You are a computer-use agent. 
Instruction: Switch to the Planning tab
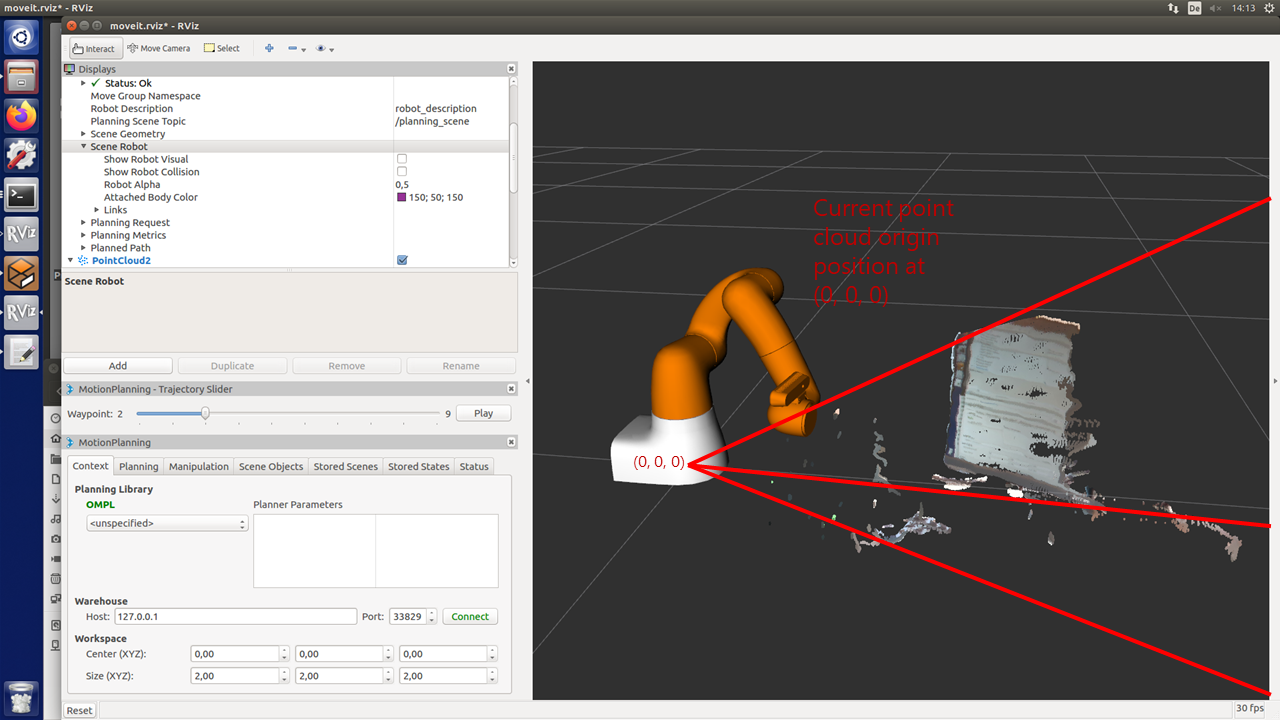(x=138, y=465)
